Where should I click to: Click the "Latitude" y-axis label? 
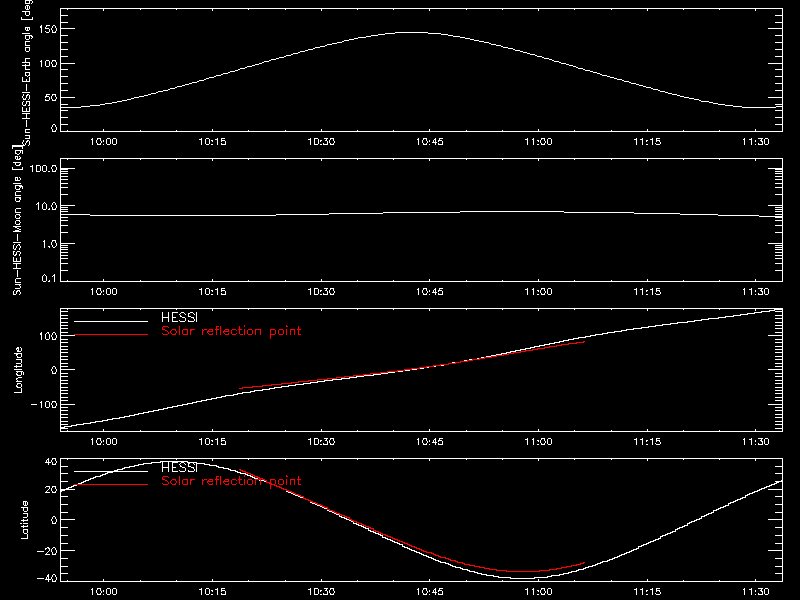pyautogui.click(x=24, y=520)
